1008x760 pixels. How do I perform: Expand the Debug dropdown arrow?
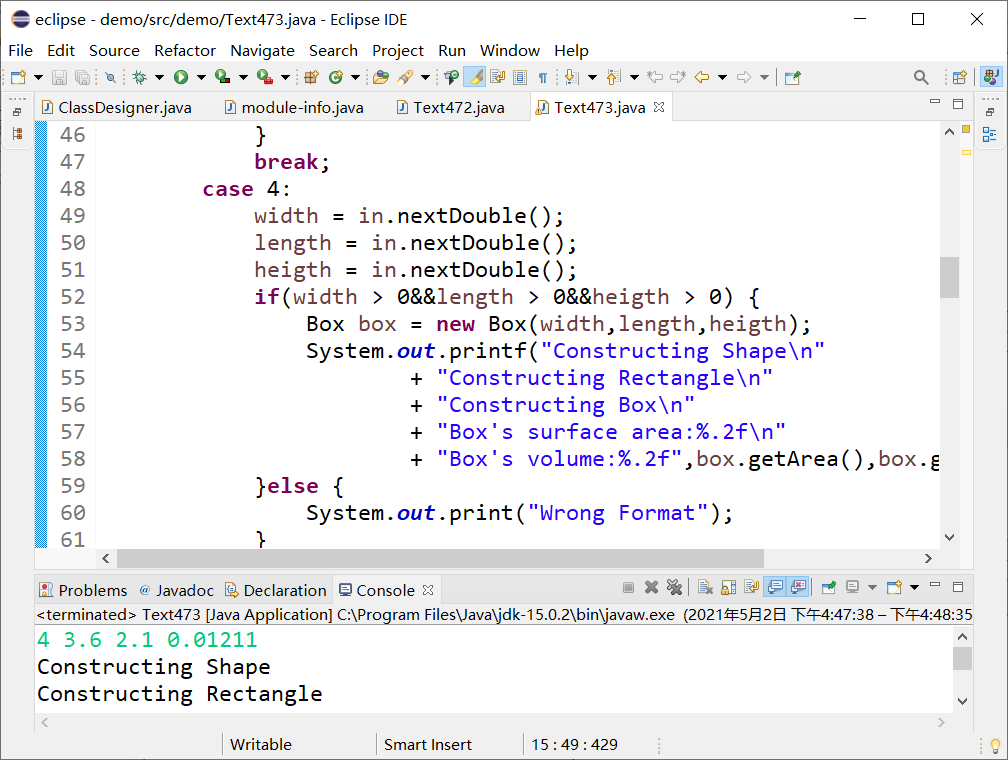coord(159,78)
